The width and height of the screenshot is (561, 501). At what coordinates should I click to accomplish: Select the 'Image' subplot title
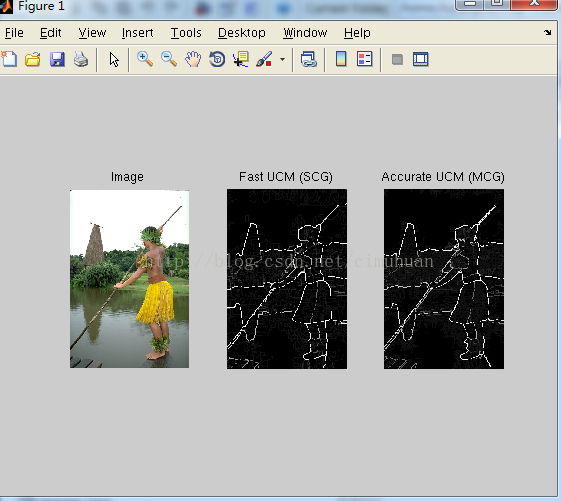click(x=127, y=177)
